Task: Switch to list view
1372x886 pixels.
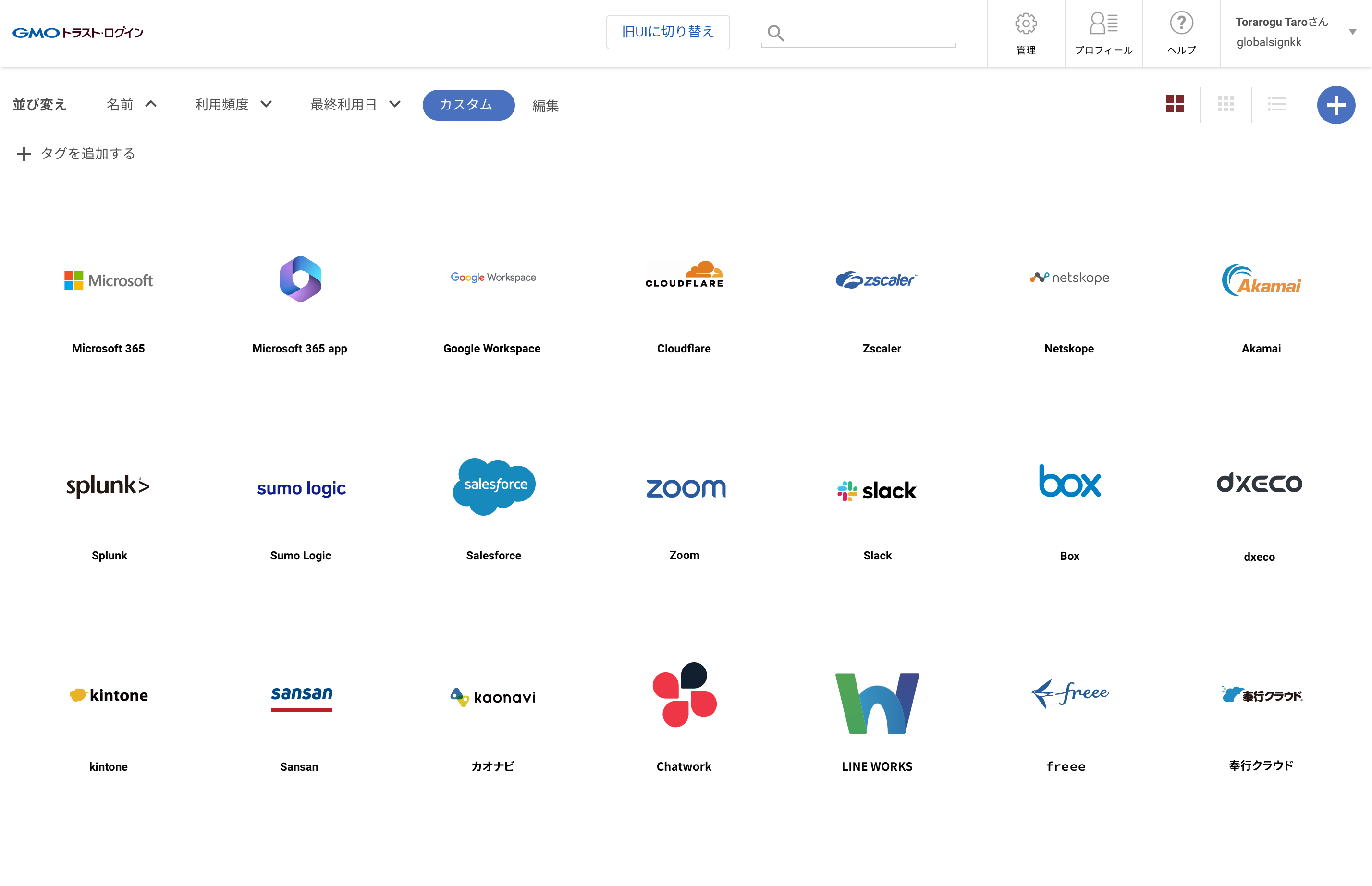Action: 1276,104
